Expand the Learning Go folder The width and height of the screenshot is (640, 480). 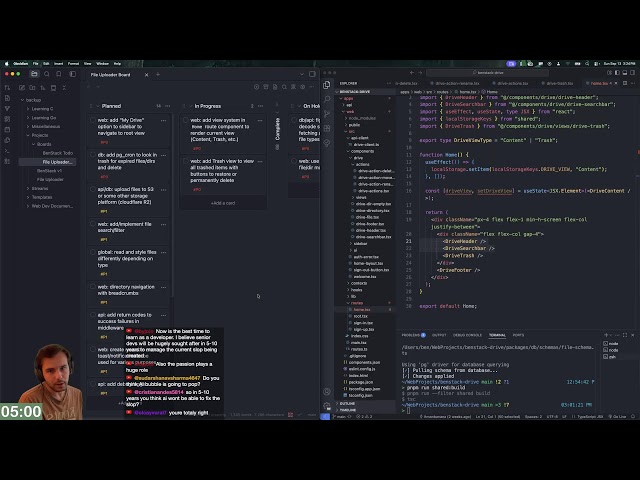[28, 118]
